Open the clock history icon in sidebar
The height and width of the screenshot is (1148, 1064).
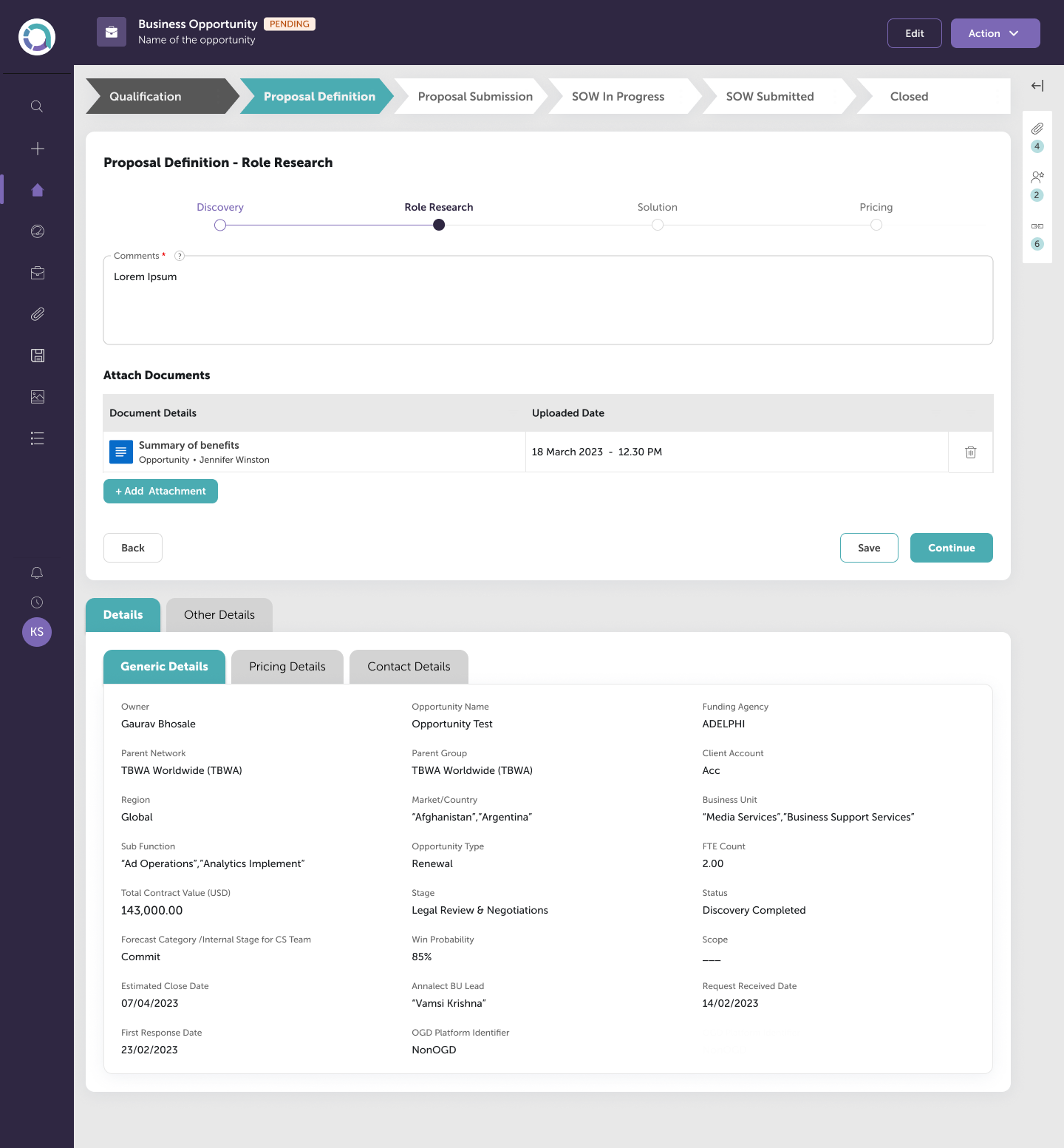pyautogui.click(x=37, y=602)
